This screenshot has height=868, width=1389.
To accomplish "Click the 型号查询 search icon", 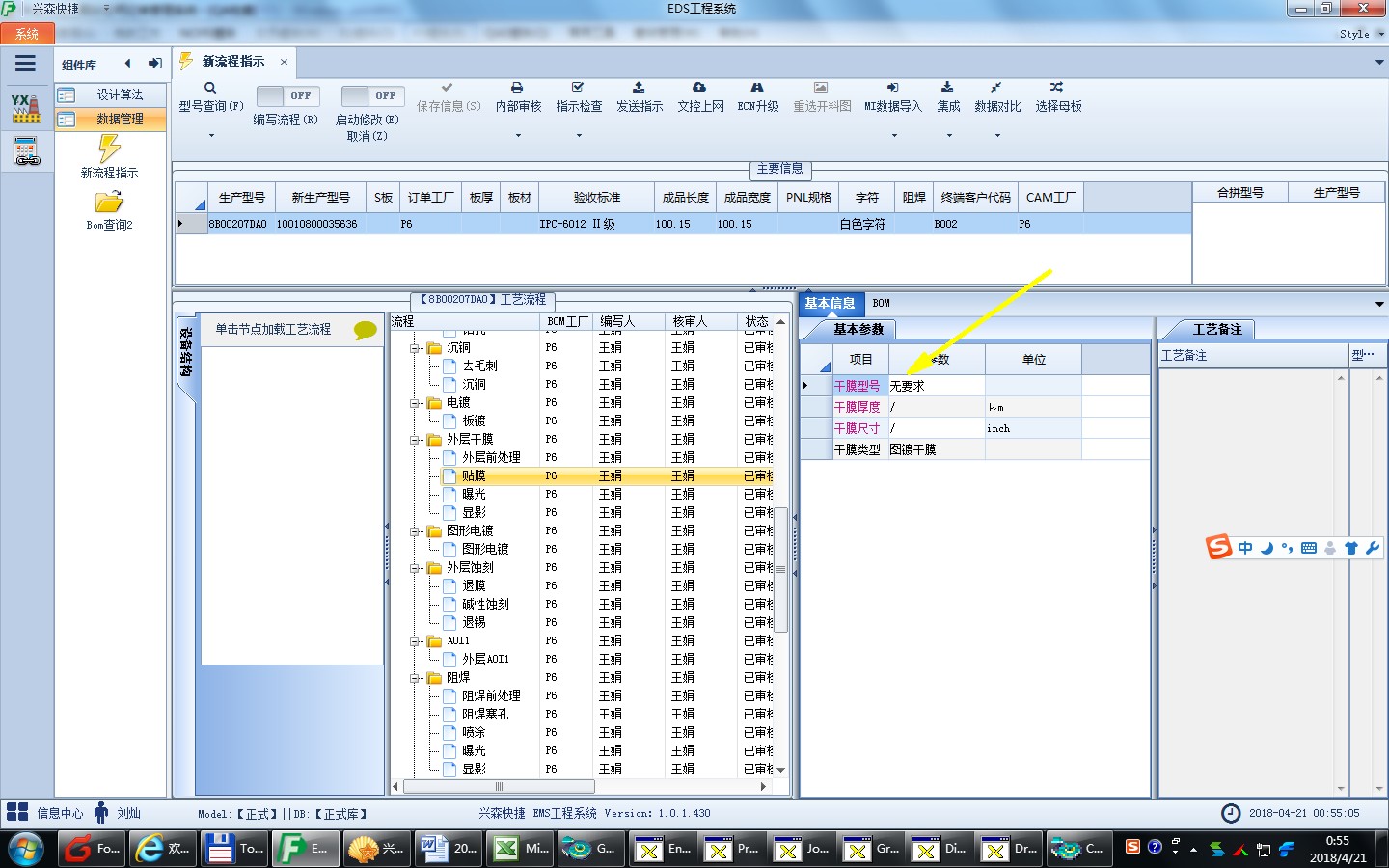I will (210, 88).
